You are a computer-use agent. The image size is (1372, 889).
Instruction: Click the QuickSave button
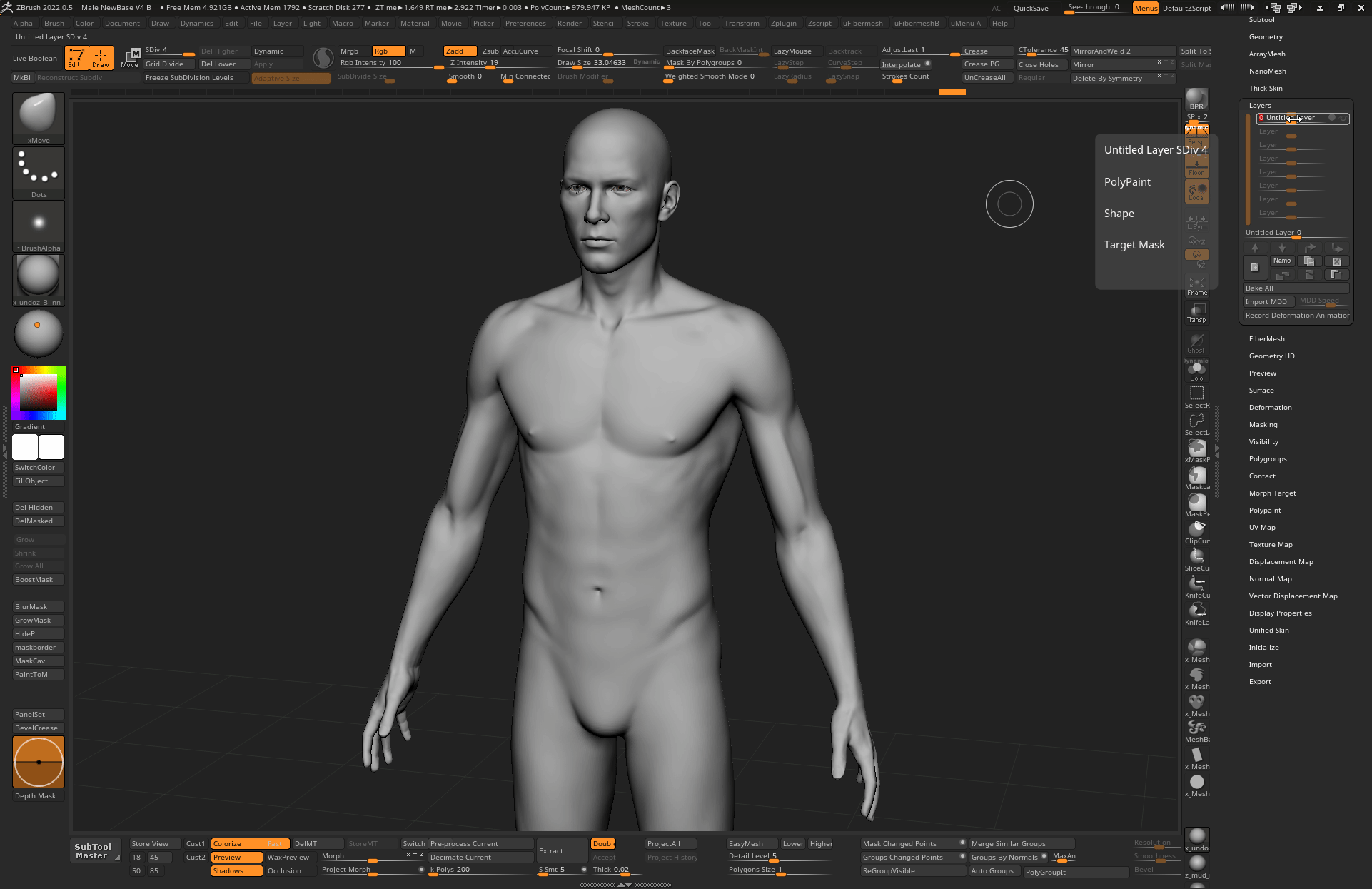click(x=1030, y=8)
